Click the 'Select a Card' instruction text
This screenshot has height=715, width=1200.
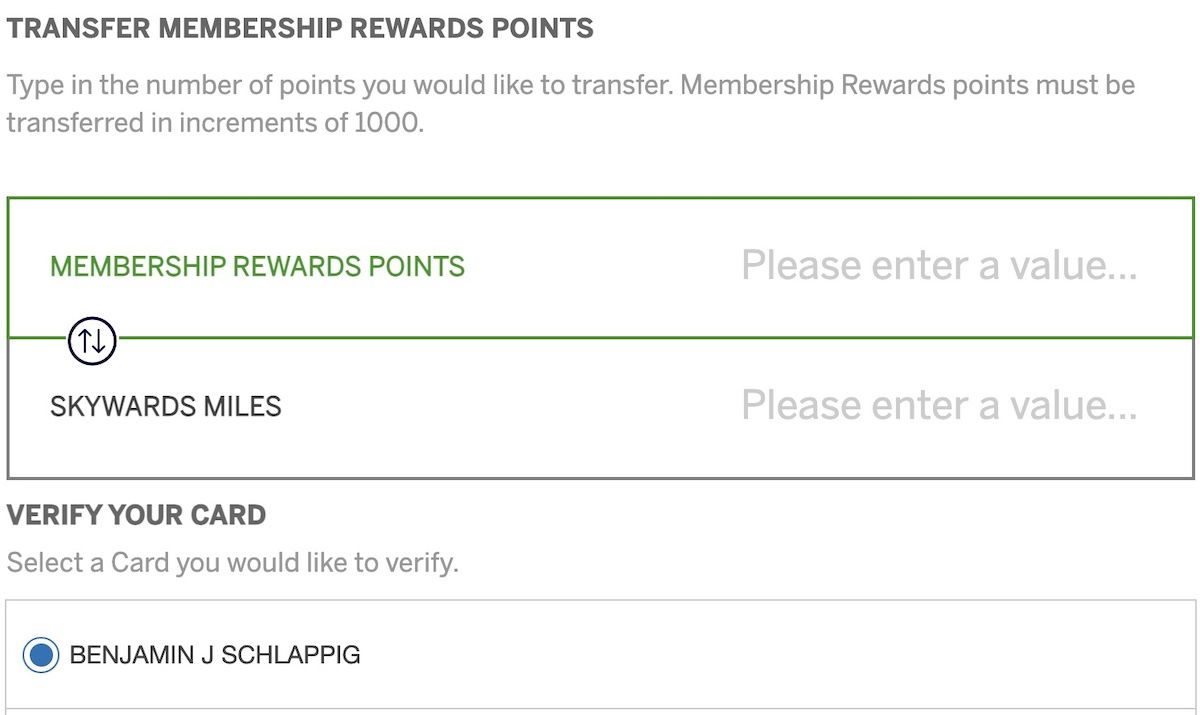pyautogui.click(x=232, y=562)
